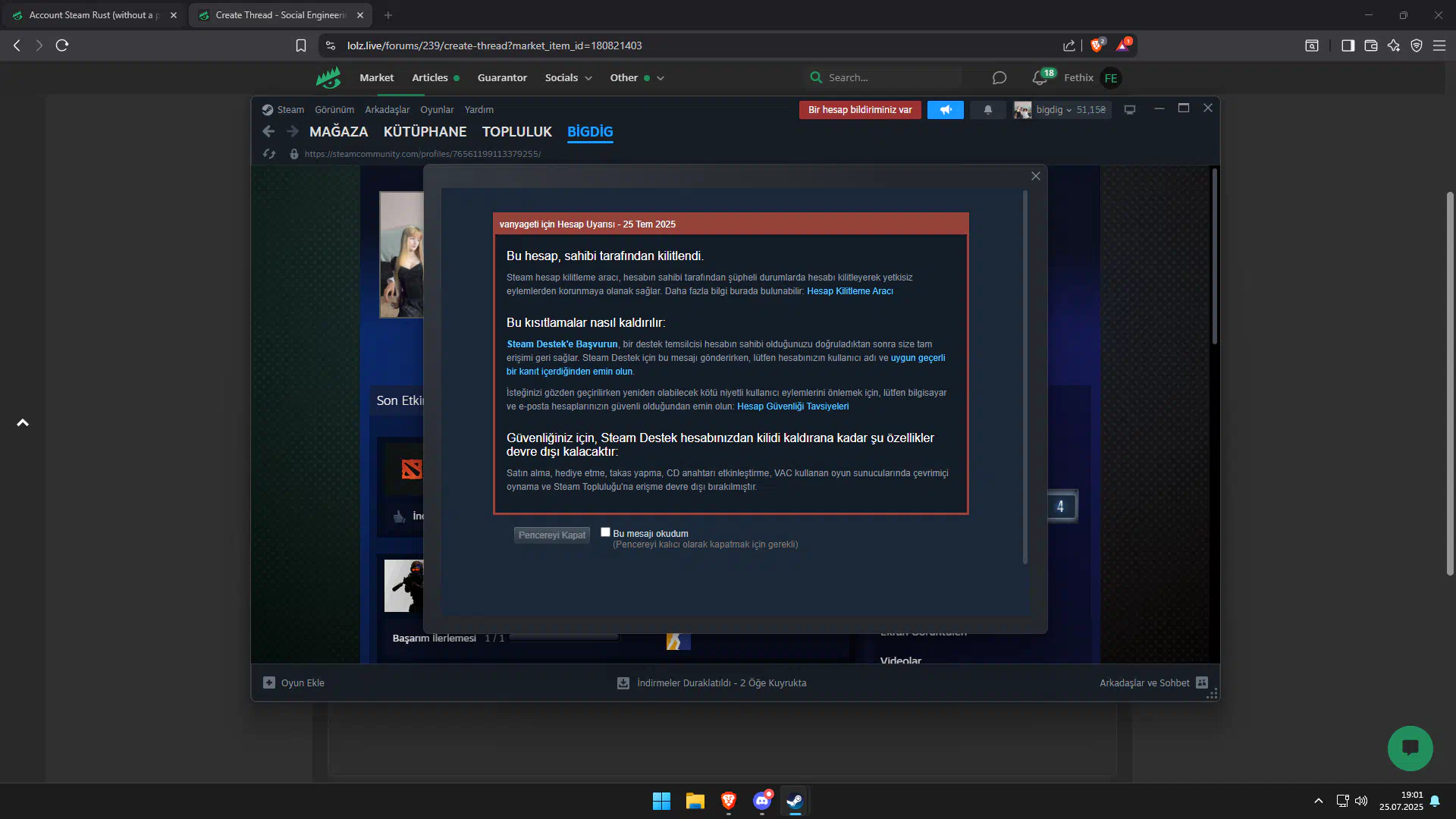Go to Steam TOPLULUK tab
Viewport: 1456px width, 819px height.
tap(517, 132)
